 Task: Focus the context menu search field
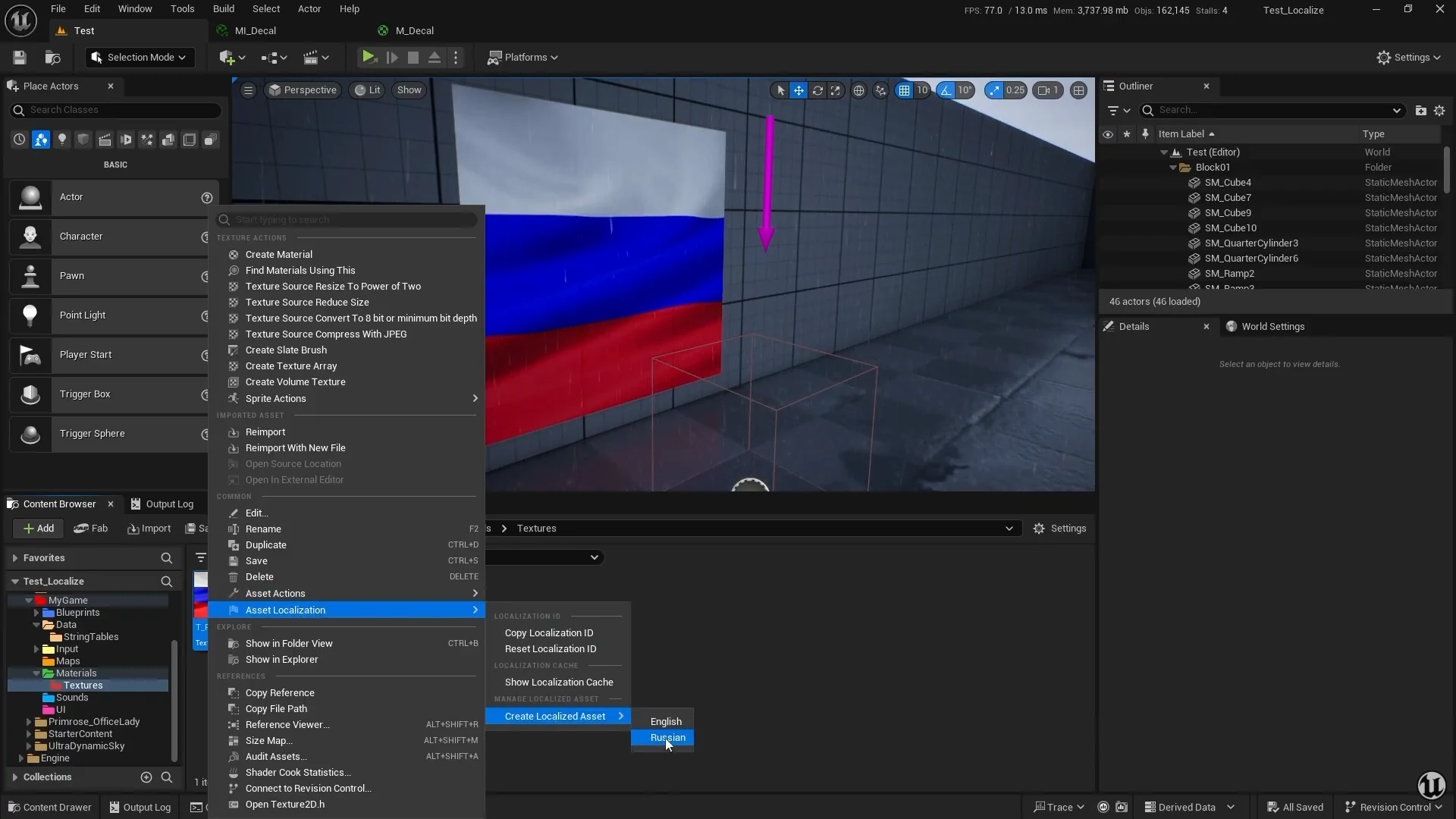tap(347, 220)
